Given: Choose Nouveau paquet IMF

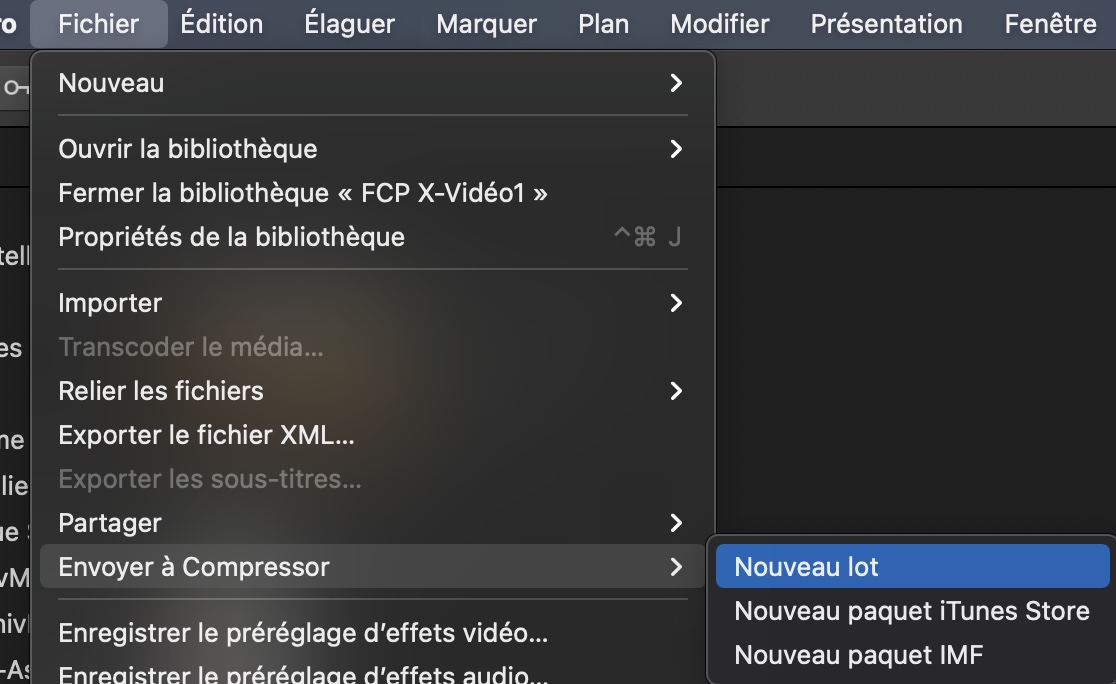Looking at the screenshot, I should pyautogui.click(x=858, y=655).
